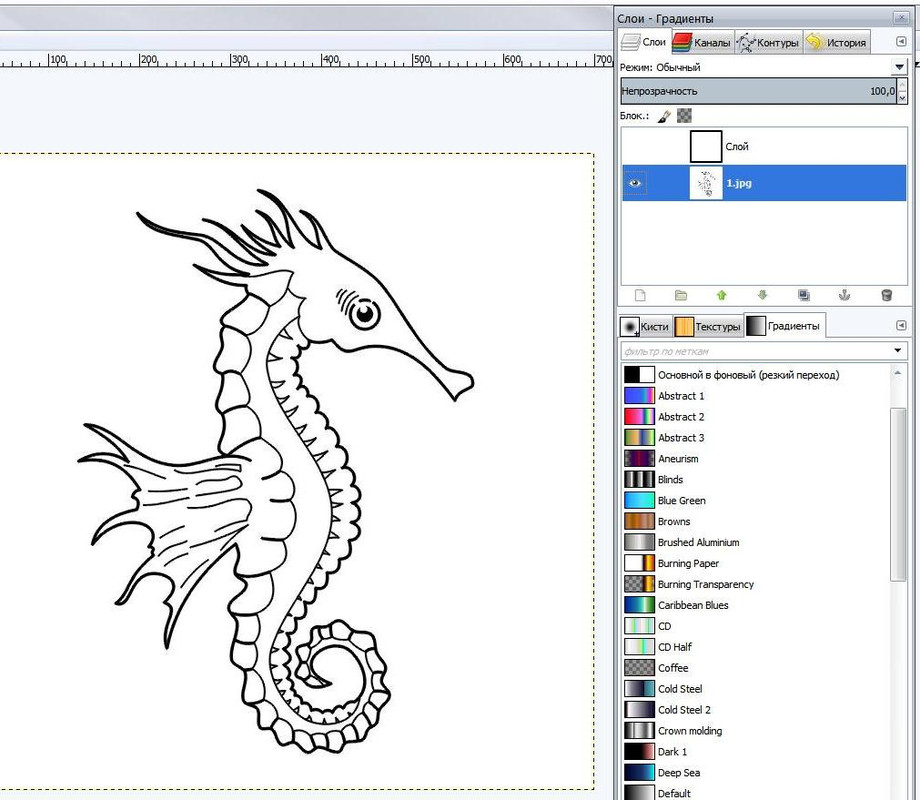Close the Слои - Градиенты dock window

pyautogui.click(x=901, y=18)
